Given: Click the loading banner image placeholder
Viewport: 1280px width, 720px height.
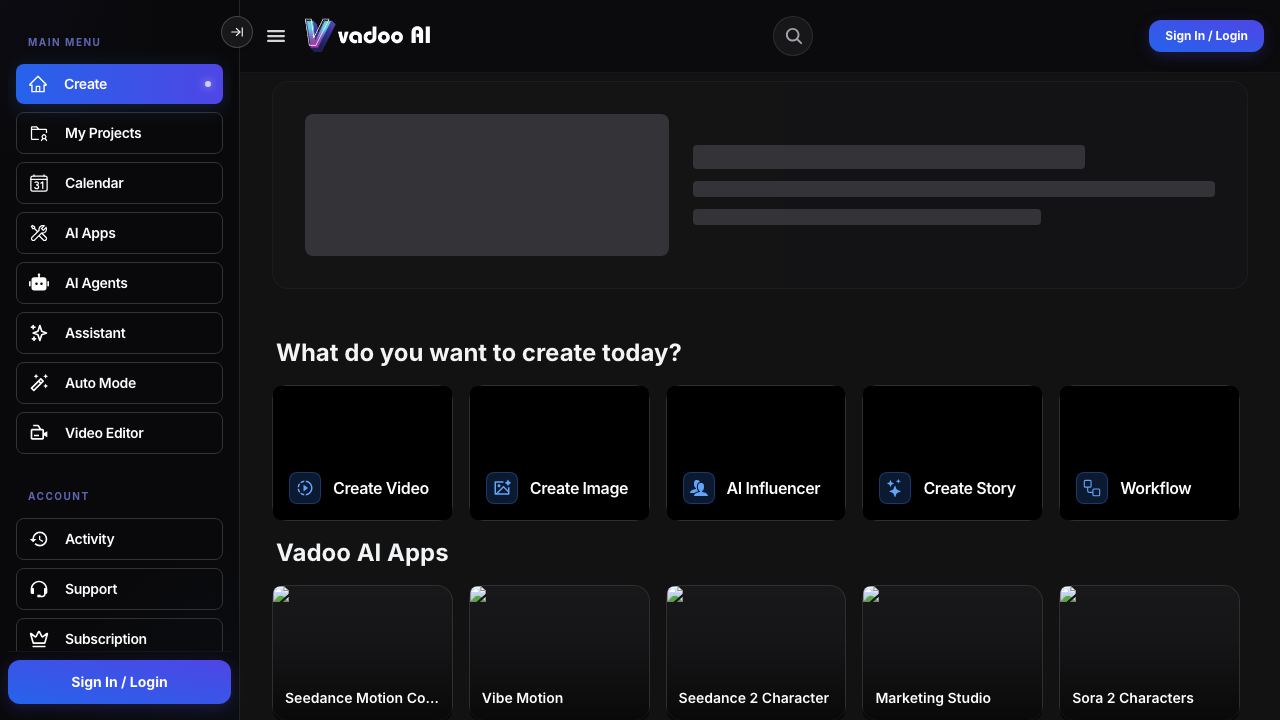Looking at the screenshot, I should point(487,185).
